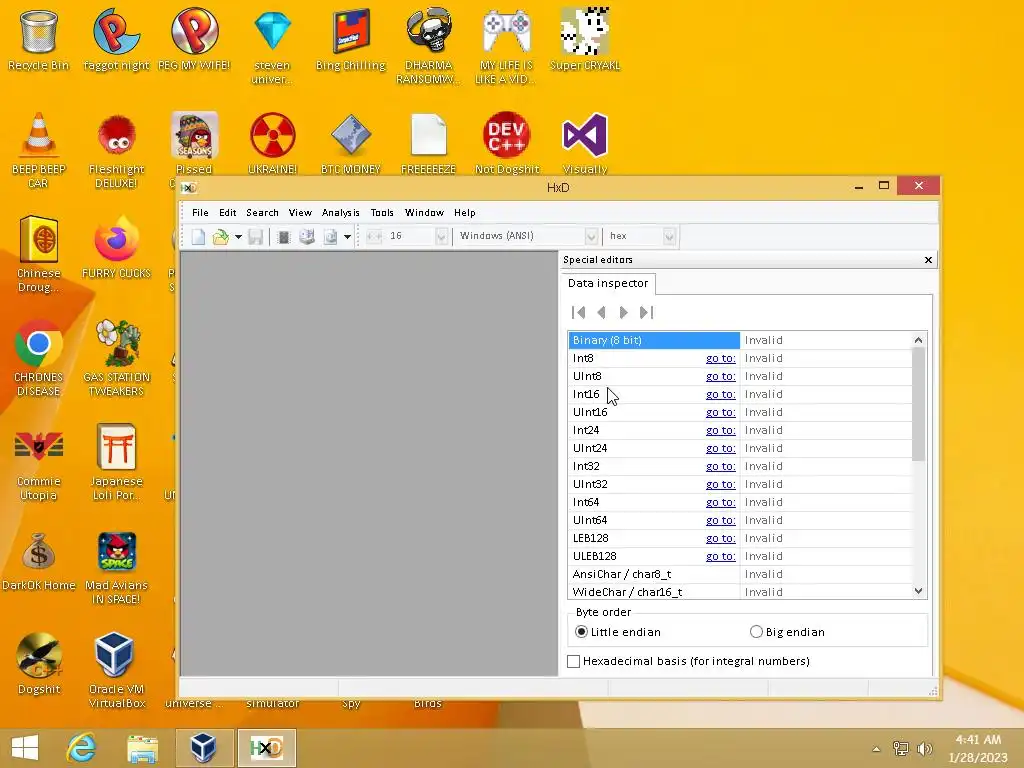Click go to link for LEB128

(720, 538)
